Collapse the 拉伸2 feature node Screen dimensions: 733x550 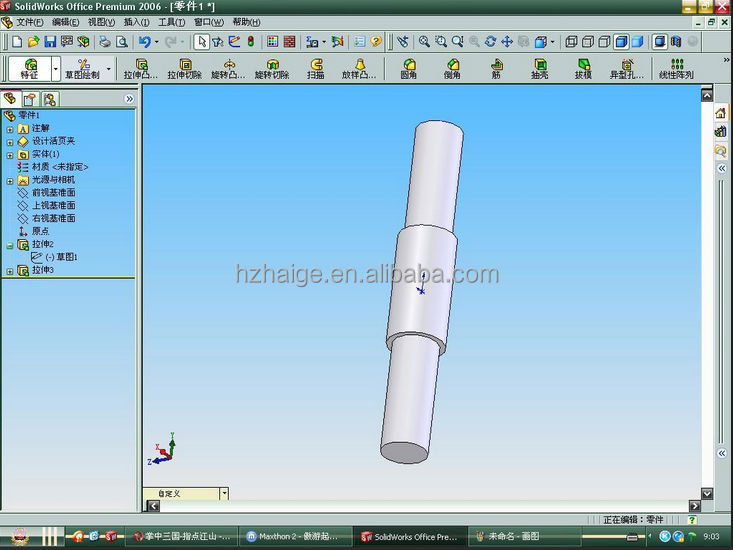point(10,245)
